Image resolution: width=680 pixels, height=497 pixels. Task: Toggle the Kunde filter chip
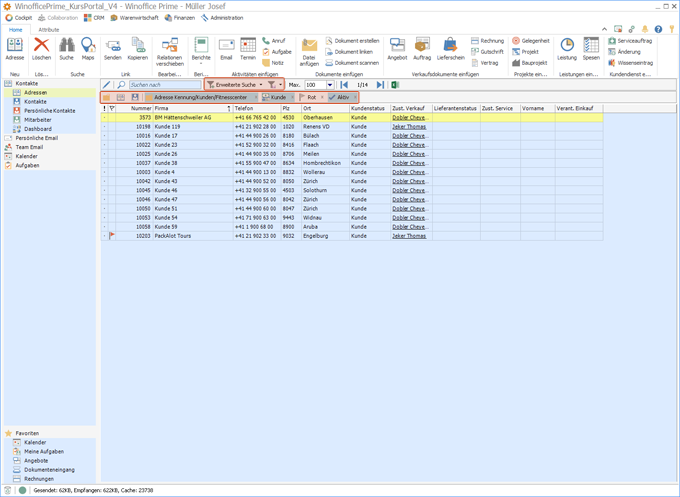pyautogui.click(x=275, y=97)
